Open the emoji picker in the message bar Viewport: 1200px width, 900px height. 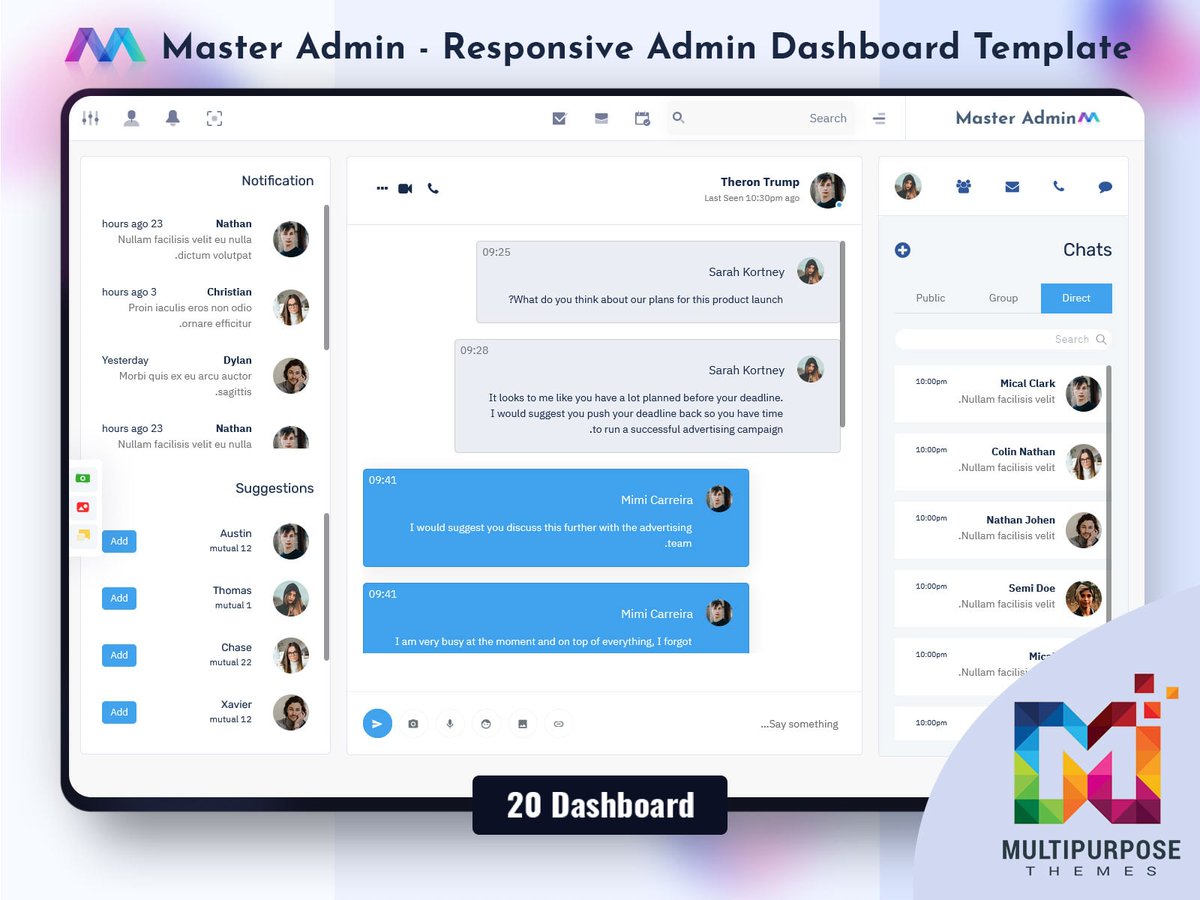point(486,723)
